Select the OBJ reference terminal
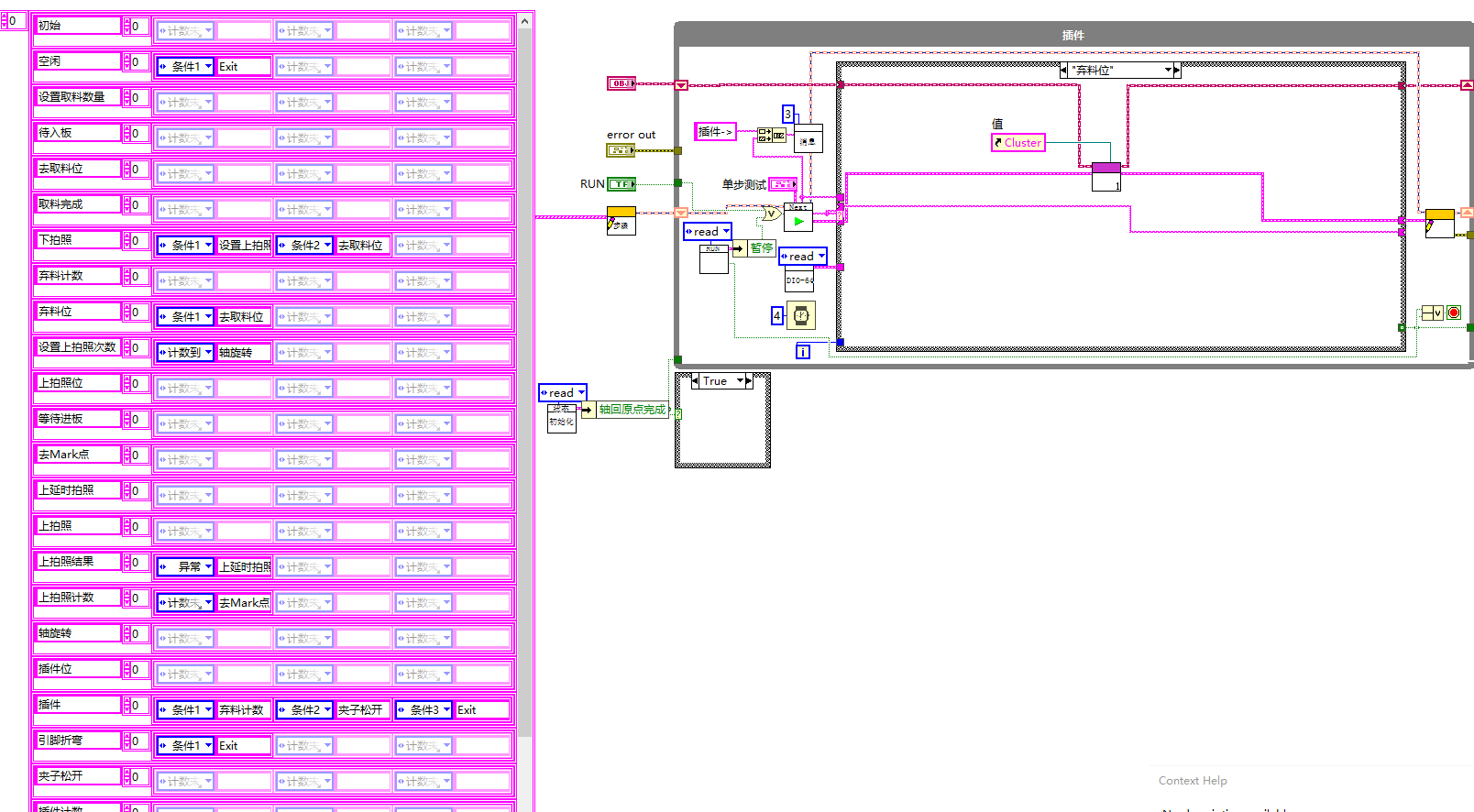The image size is (1474, 812). pos(621,83)
